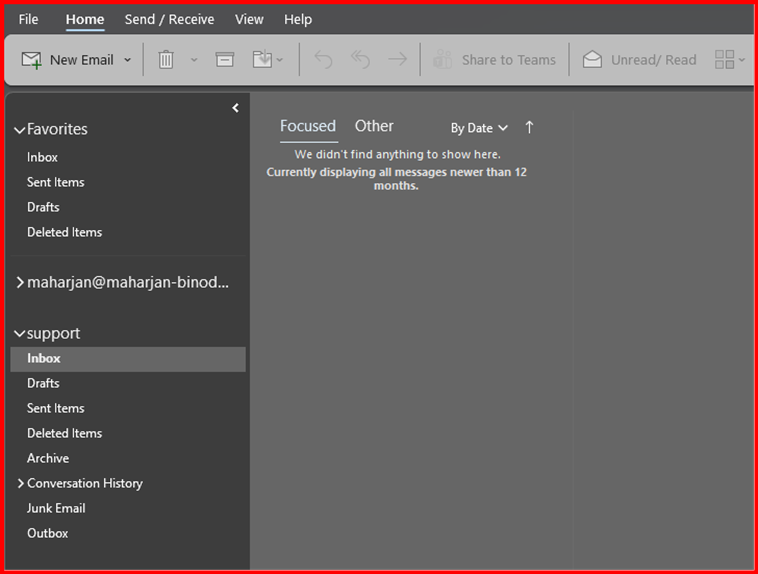This screenshot has height=574, width=758.
Task: Collapse the folder pane with the arrow
Action: pyautogui.click(x=235, y=108)
